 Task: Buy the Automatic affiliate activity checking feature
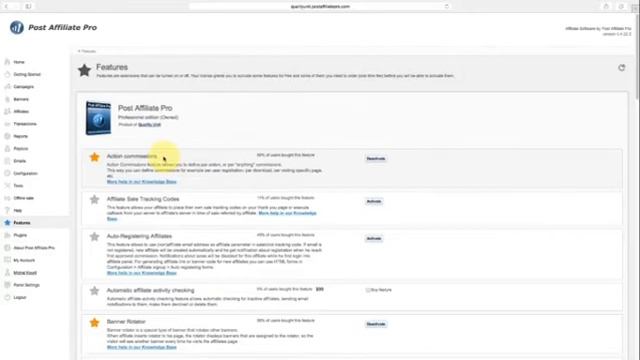(379, 290)
